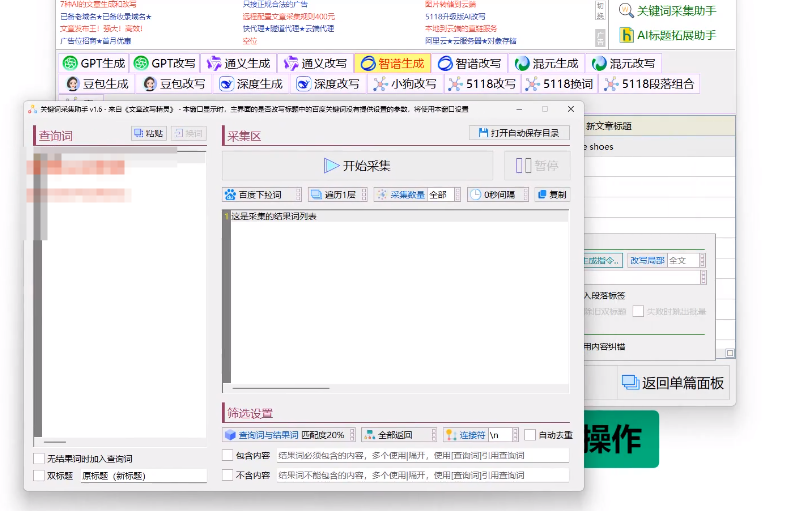The height and width of the screenshot is (511, 789).
Task: Open the 全部返回 dropdown
Action: coord(399,435)
